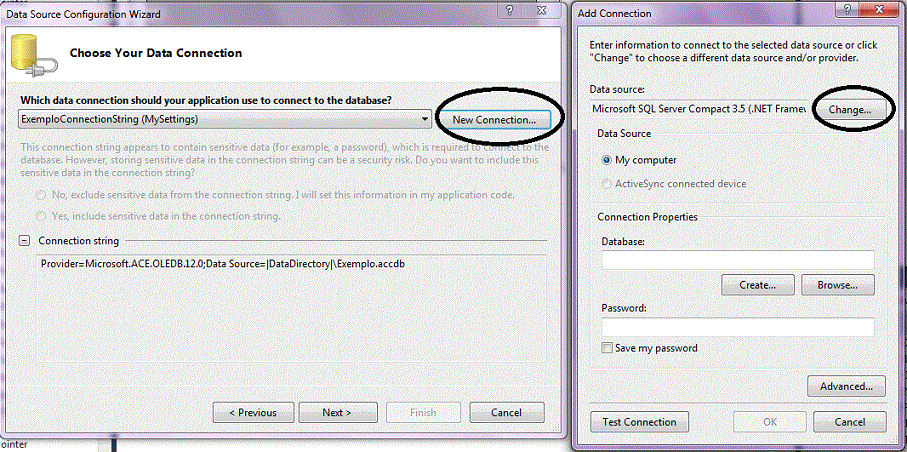Select ActiveSync connected device option
The width and height of the screenshot is (907, 452).
[x=606, y=184]
